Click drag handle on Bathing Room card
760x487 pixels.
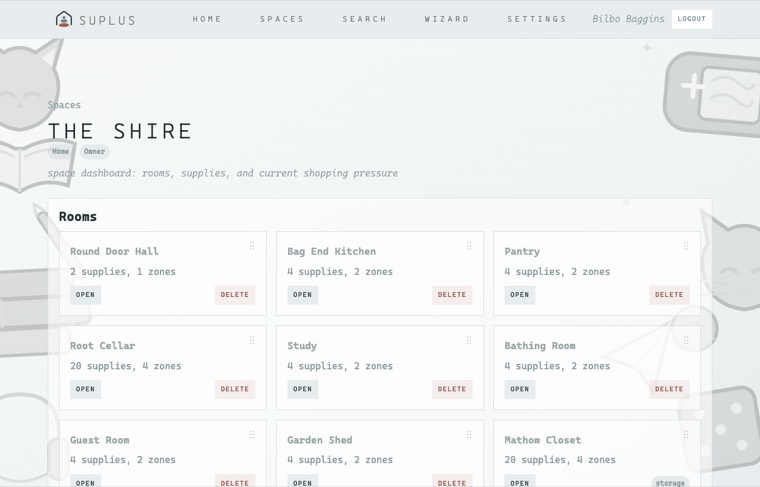pyautogui.click(x=686, y=340)
